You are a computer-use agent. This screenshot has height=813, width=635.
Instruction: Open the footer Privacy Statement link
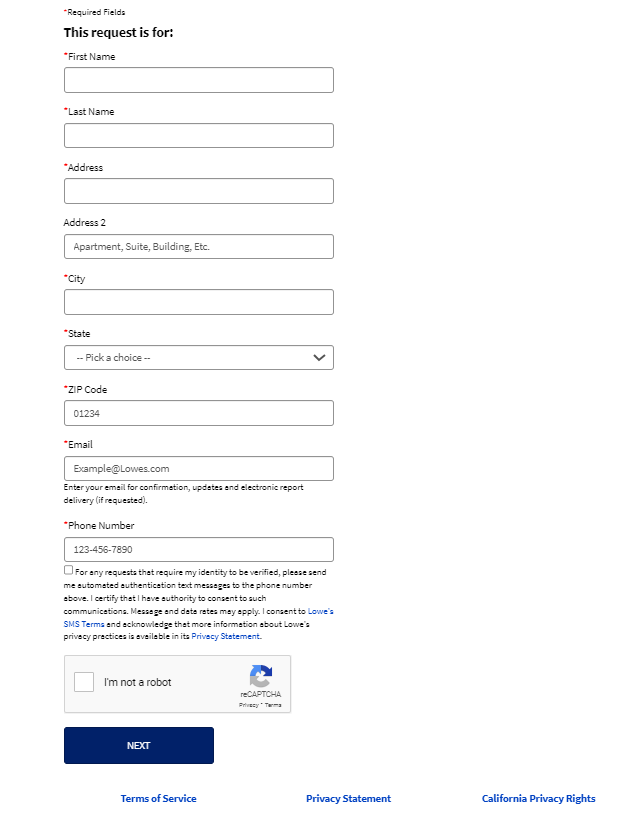[x=348, y=798]
